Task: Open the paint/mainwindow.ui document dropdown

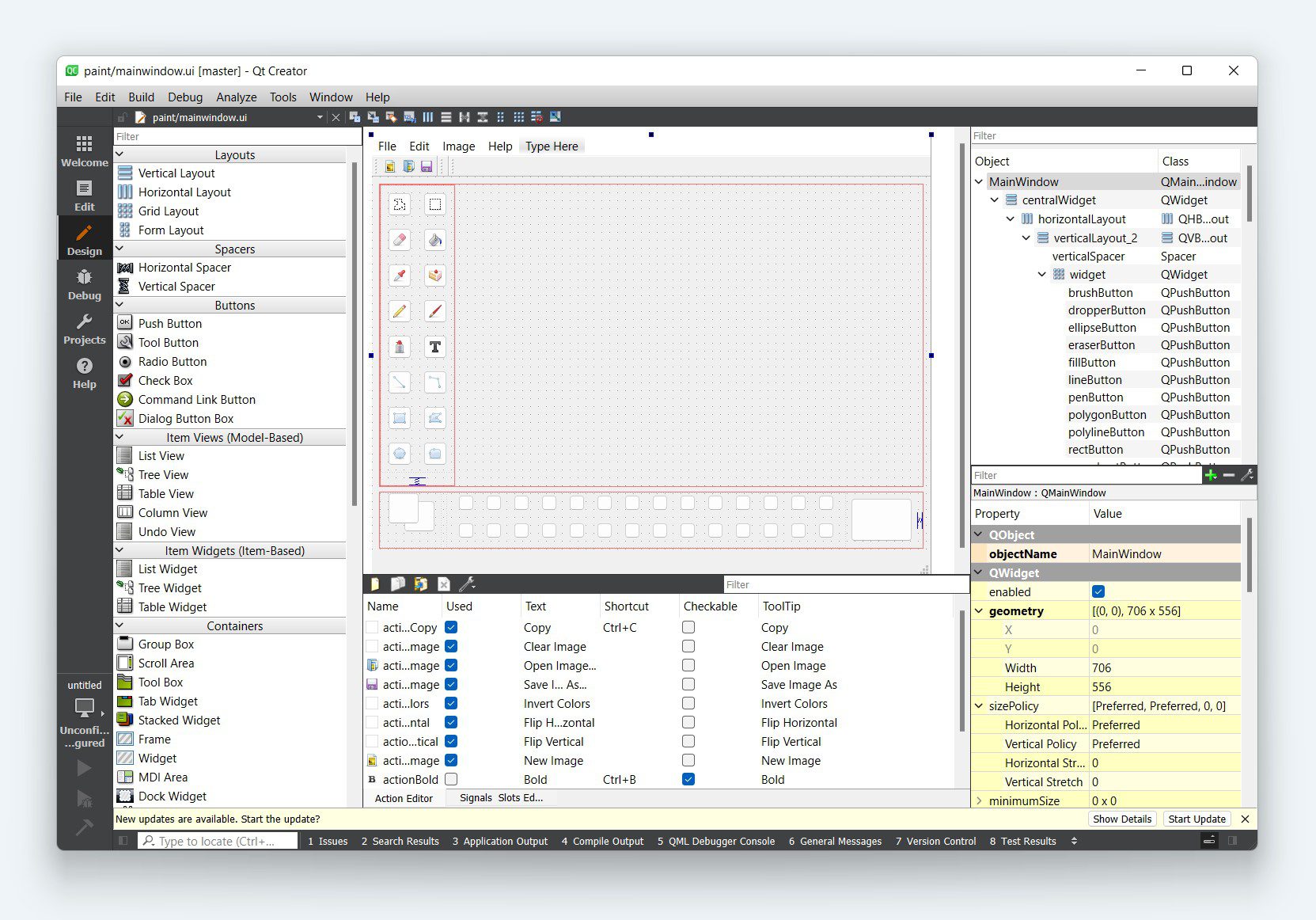Action: coord(320,117)
